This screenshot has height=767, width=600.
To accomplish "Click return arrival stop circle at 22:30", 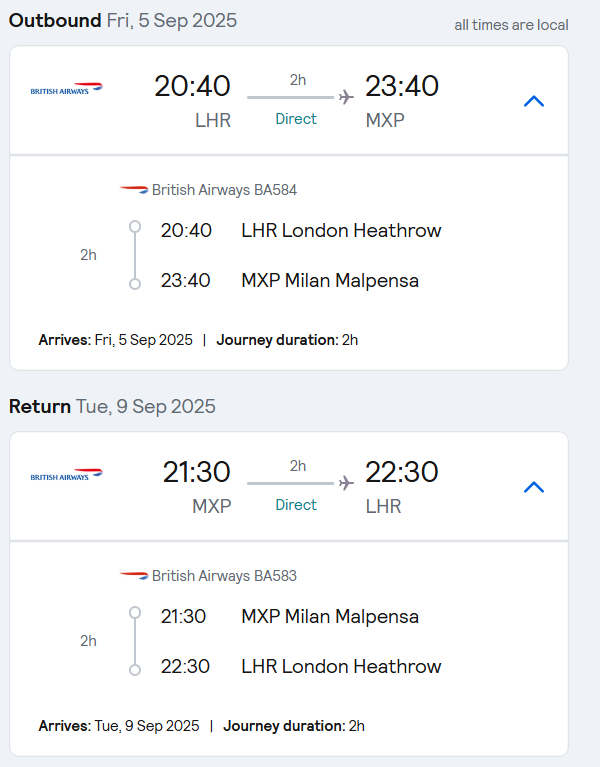I will coord(135,670).
